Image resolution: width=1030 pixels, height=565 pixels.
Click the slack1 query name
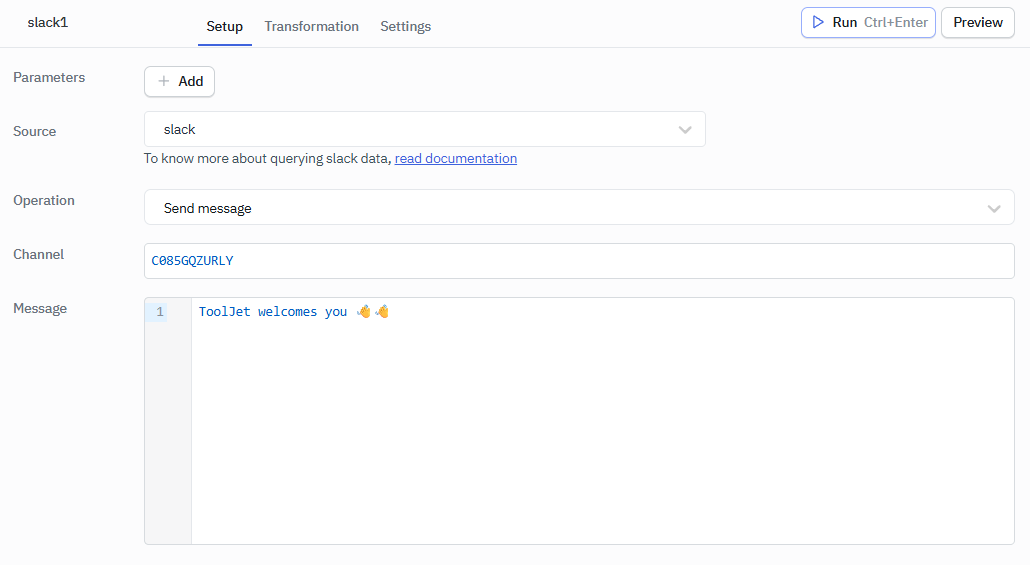[x=47, y=22]
